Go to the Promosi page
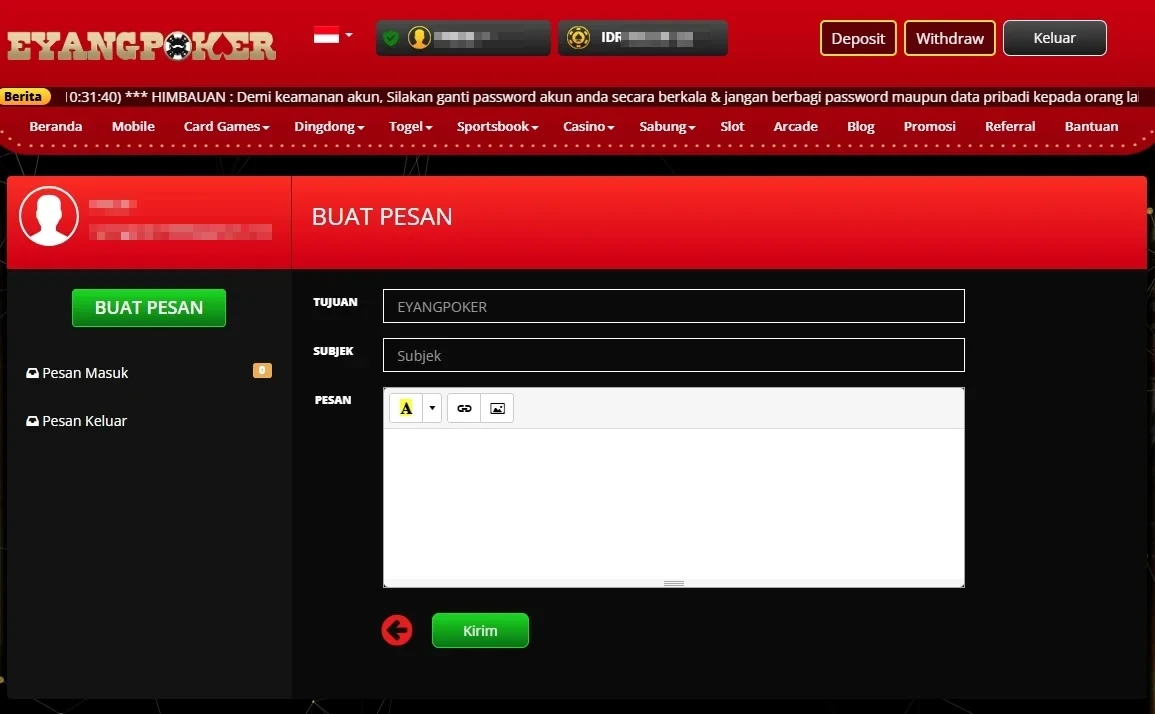 pyautogui.click(x=929, y=127)
